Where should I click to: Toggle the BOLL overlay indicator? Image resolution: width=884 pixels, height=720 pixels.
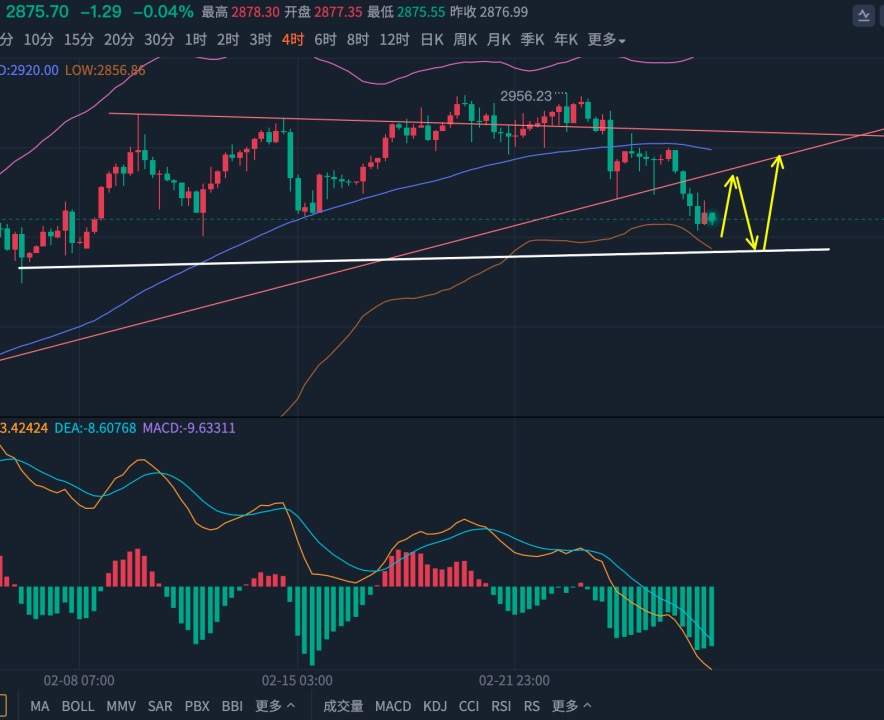(78, 706)
